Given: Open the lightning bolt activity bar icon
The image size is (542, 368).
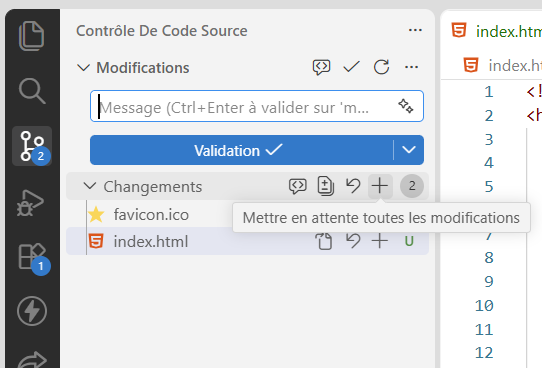Looking at the screenshot, I should pos(32,311).
